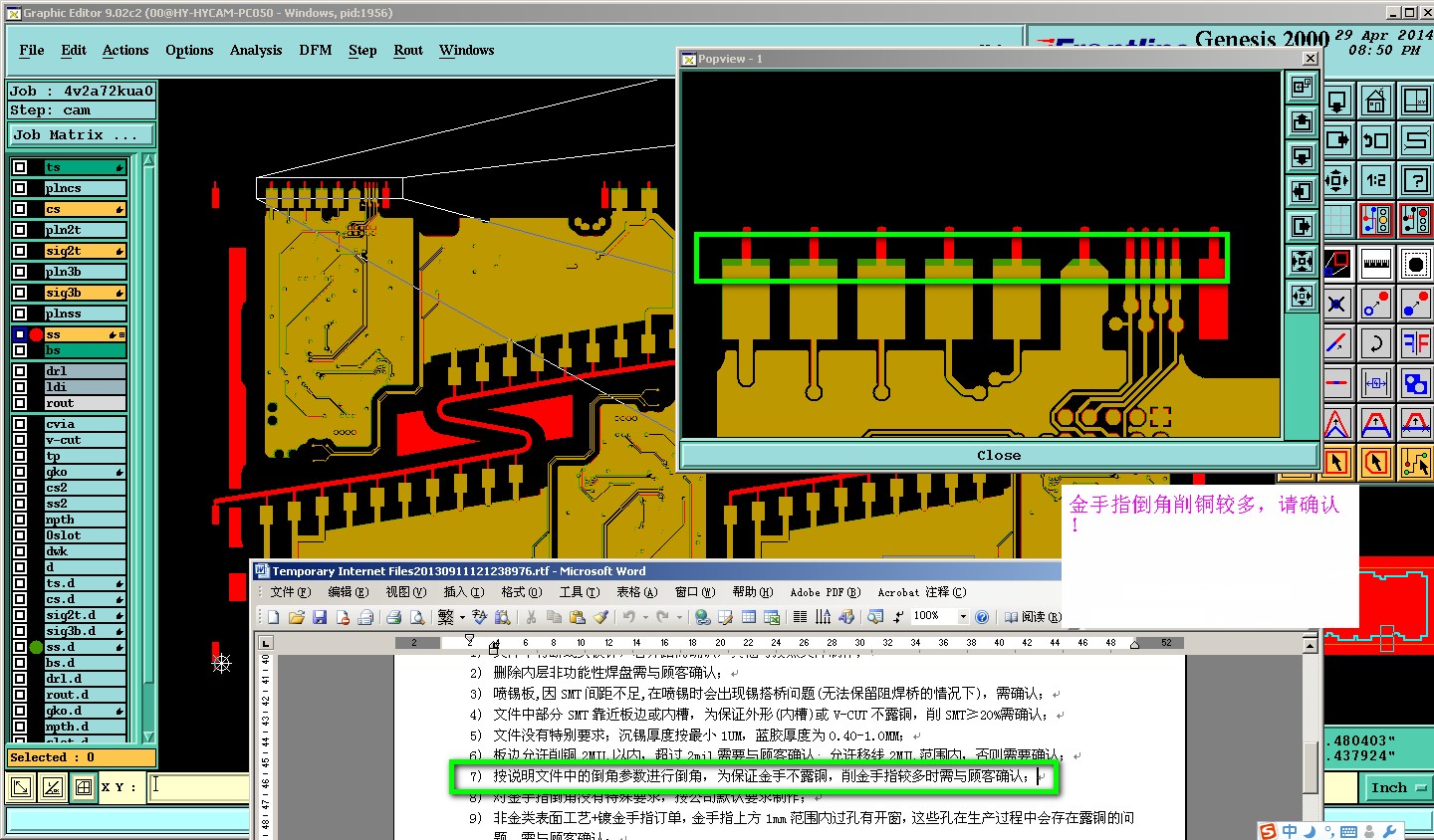
Task: Click the net route selection icon
Action: [x=1415, y=462]
